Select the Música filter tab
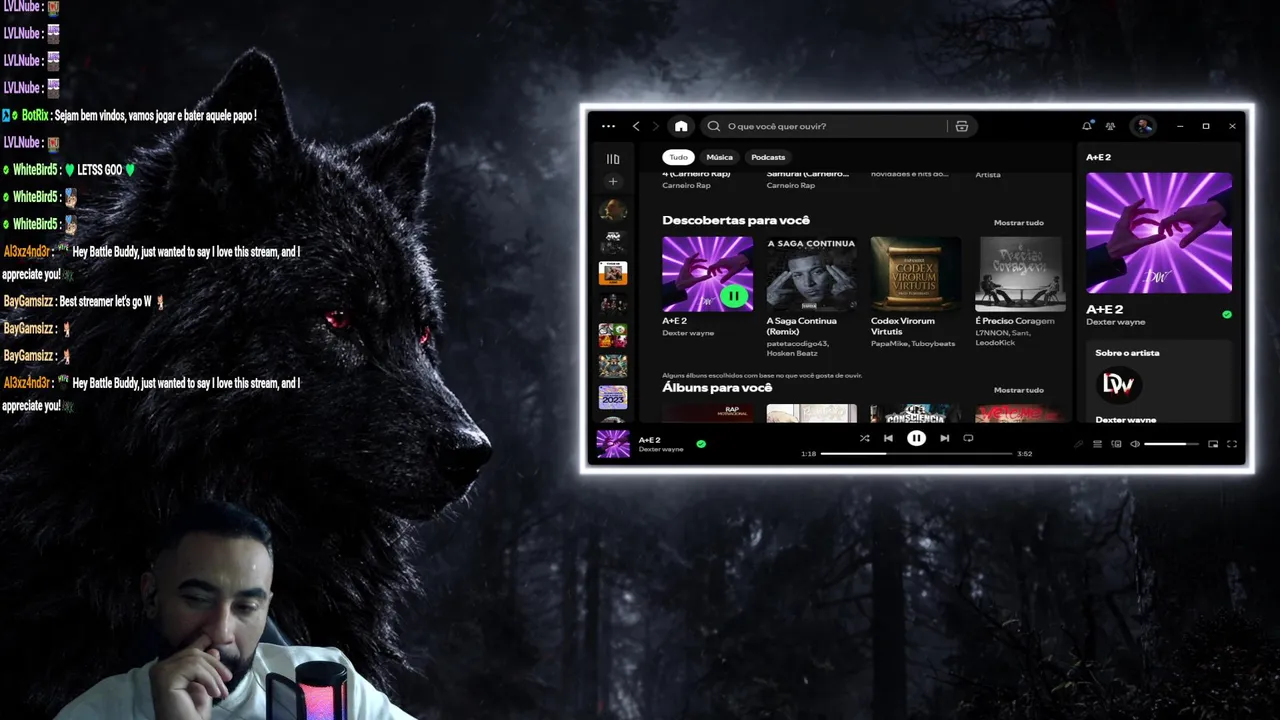Screen dimensions: 1280x720 (719, 157)
